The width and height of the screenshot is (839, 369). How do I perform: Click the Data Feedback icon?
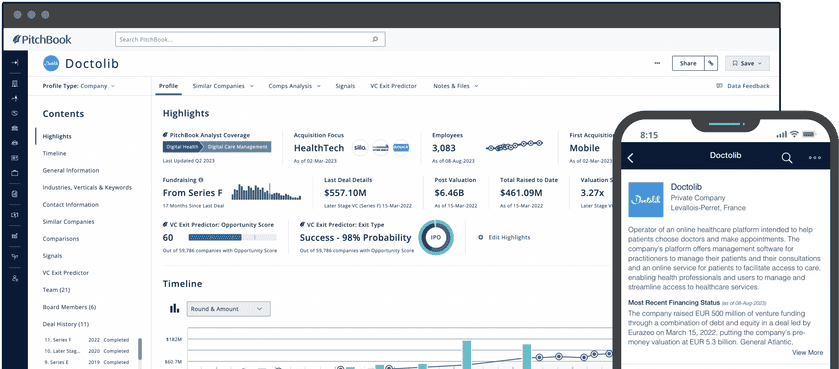[720, 86]
